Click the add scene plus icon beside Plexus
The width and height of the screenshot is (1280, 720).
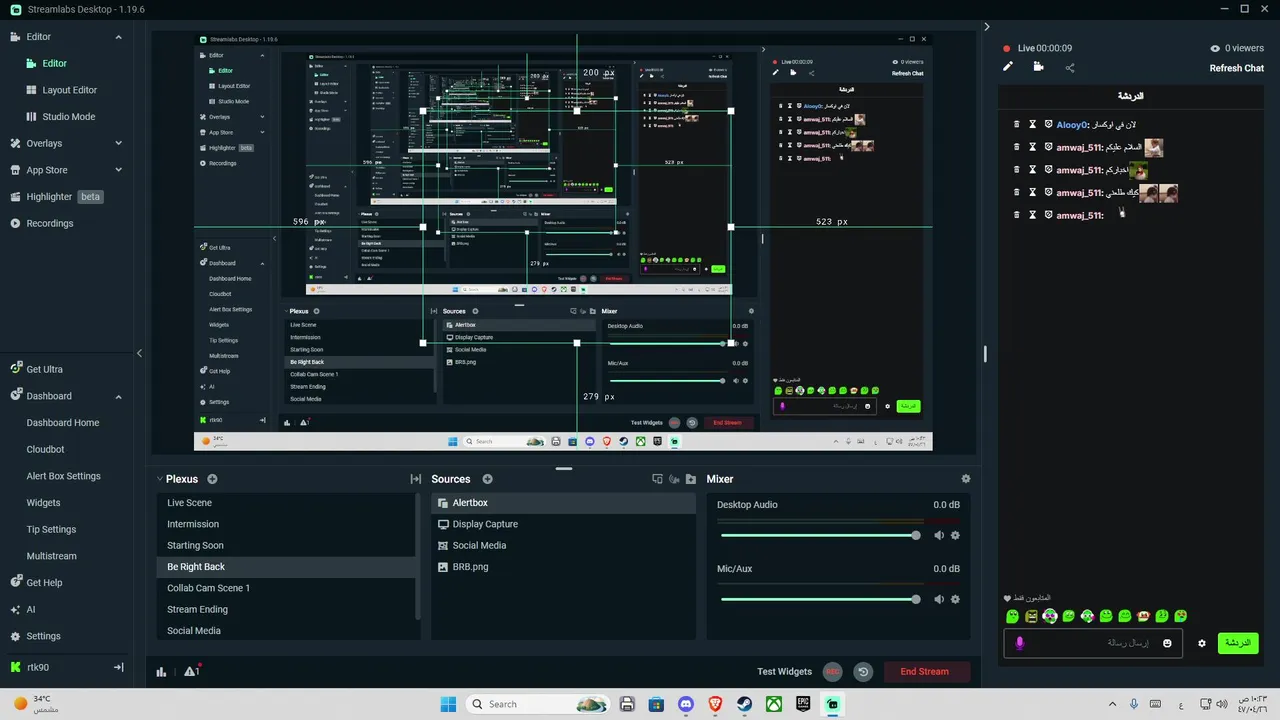point(212,479)
